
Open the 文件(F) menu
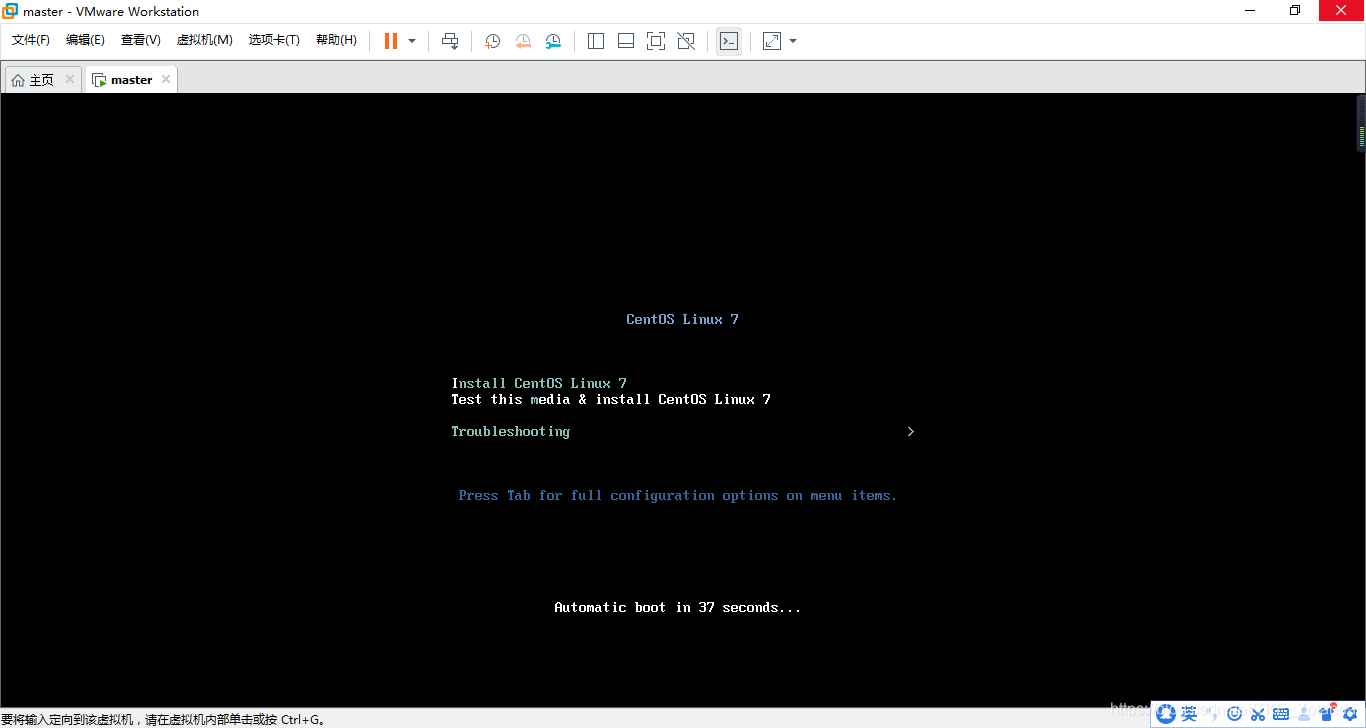pyautogui.click(x=31, y=40)
